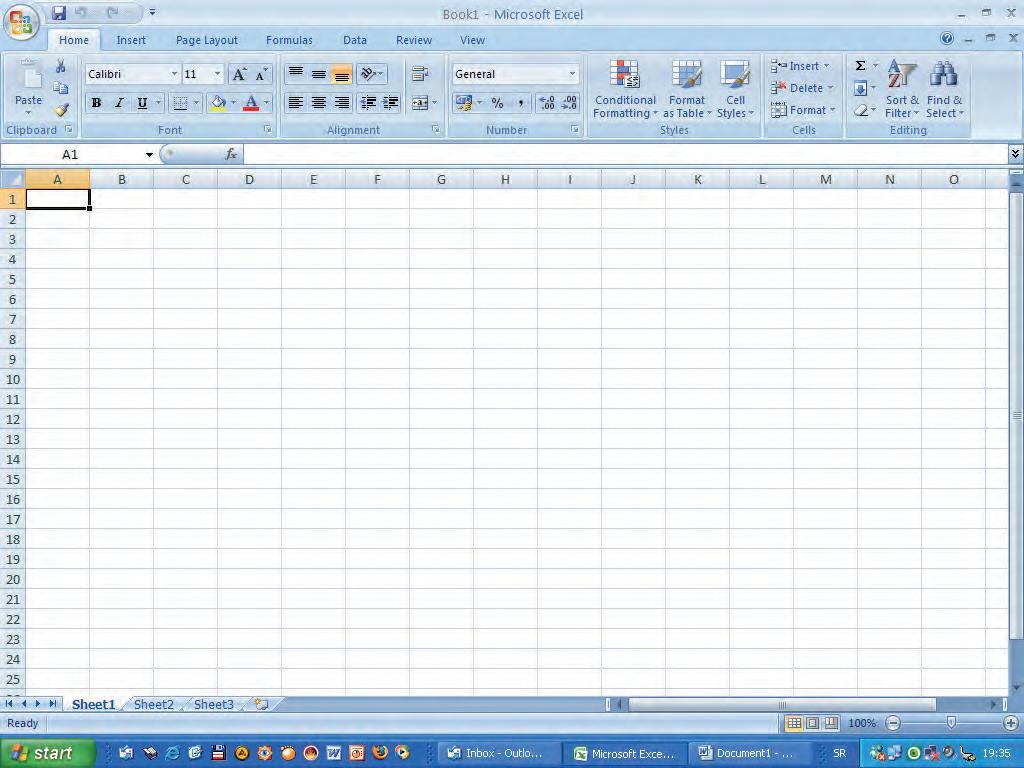Select the Sheet2 worksheet tab
Image resolution: width=1024 pixels, height=768 pixels.
pos(153,704)
